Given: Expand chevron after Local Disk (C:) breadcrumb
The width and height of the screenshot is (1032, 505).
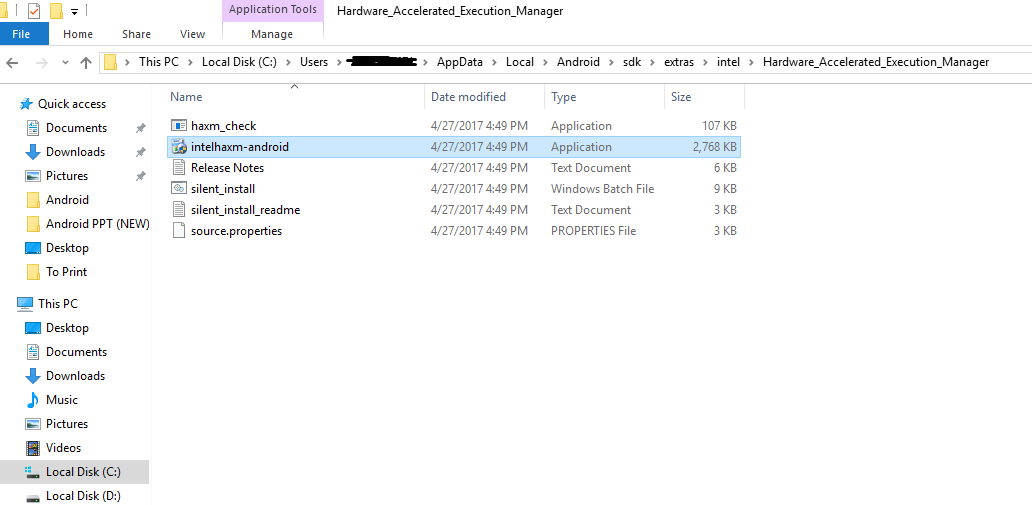Looking at the screenshot, I should 288,63.
